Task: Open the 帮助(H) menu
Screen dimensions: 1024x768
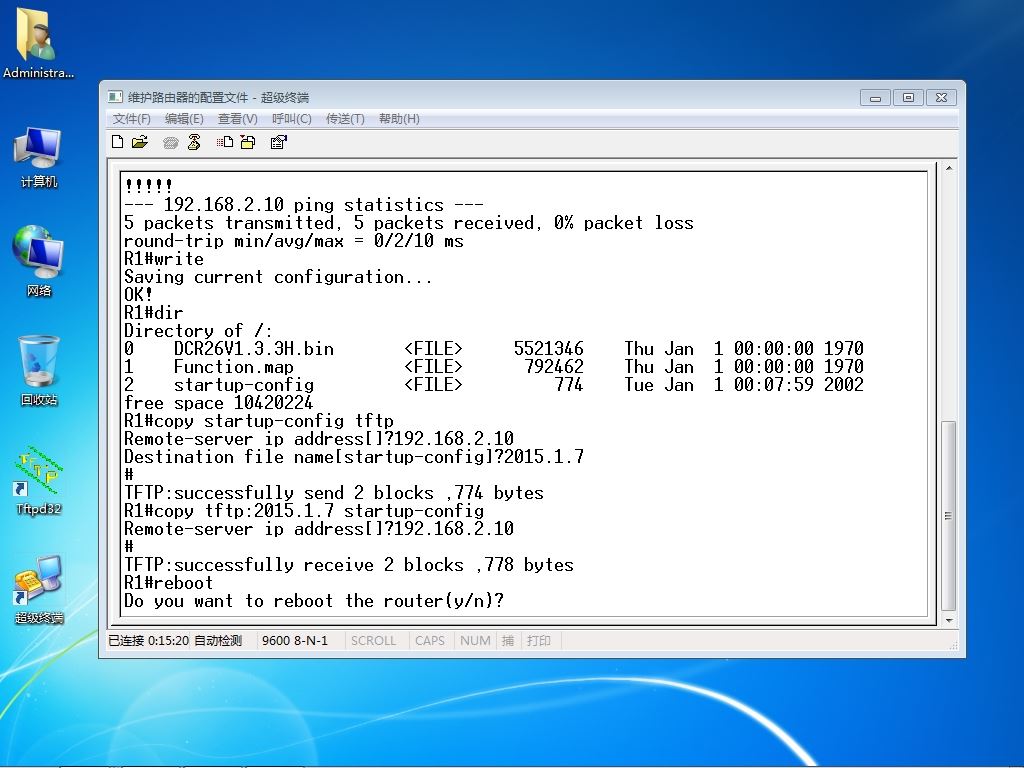Action: [x=399, y=119]
